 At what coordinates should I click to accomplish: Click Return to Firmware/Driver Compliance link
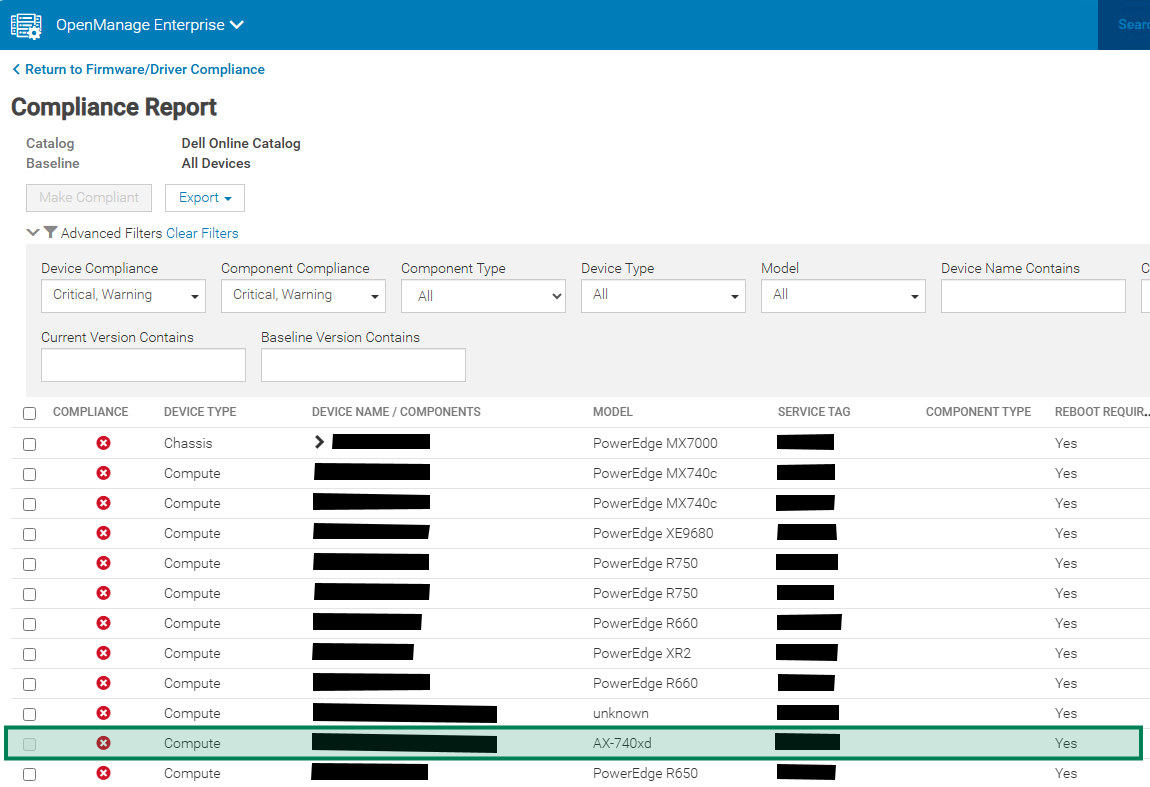pyautogui.click(x=144, y=70)
